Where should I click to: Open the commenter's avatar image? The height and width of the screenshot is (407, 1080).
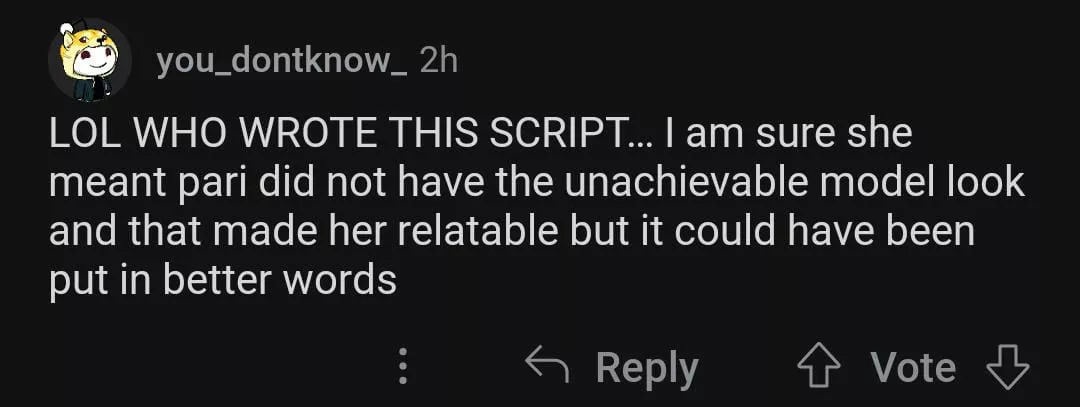91,62
